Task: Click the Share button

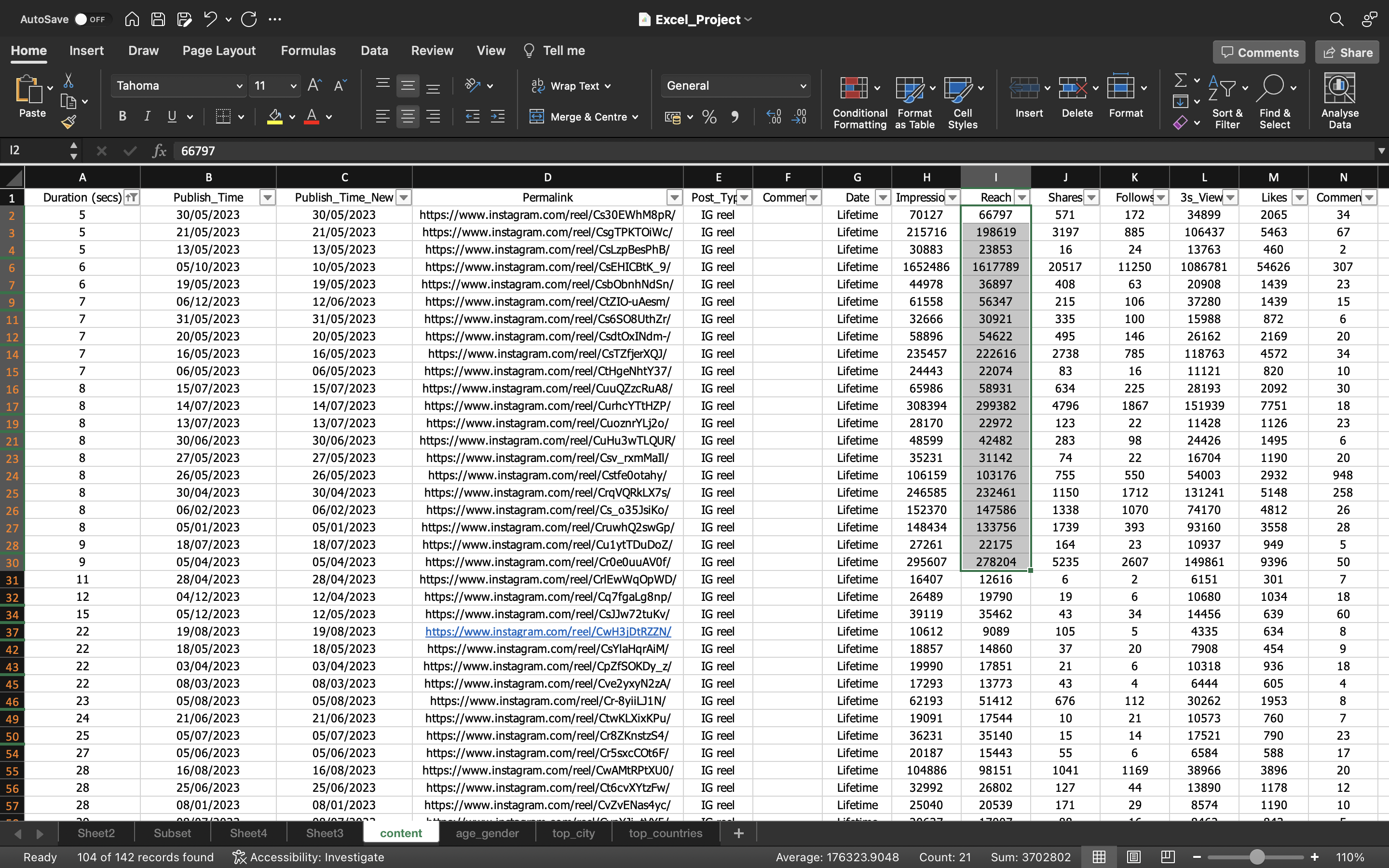Action: click(x=1347, y=52)
